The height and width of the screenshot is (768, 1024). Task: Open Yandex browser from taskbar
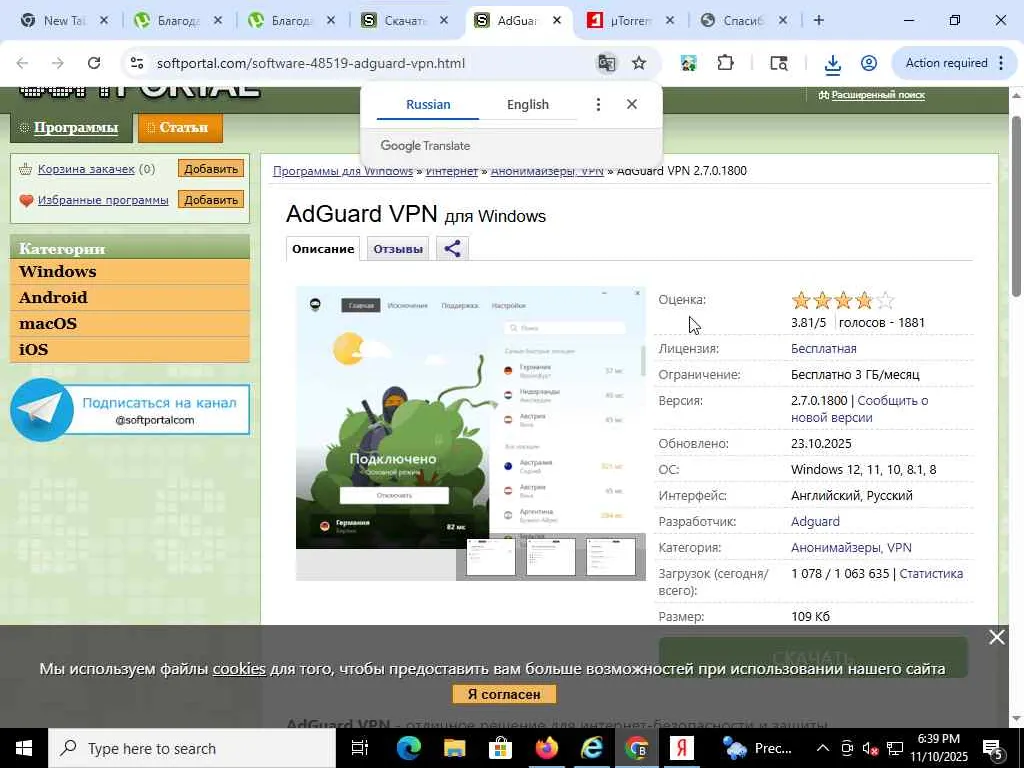pyautogui.click(x=681, y=748)
